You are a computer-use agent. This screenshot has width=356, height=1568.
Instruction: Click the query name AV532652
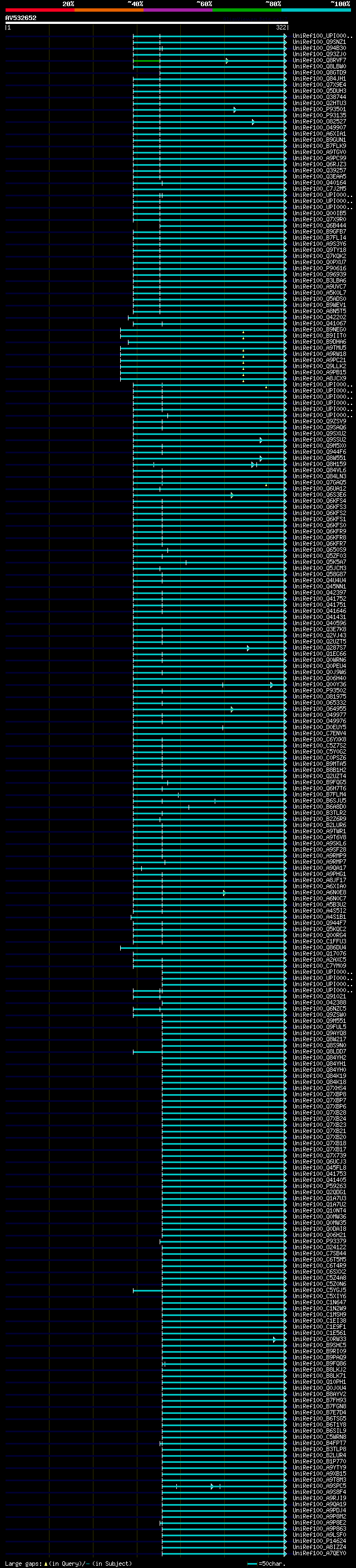click(21, 18)
